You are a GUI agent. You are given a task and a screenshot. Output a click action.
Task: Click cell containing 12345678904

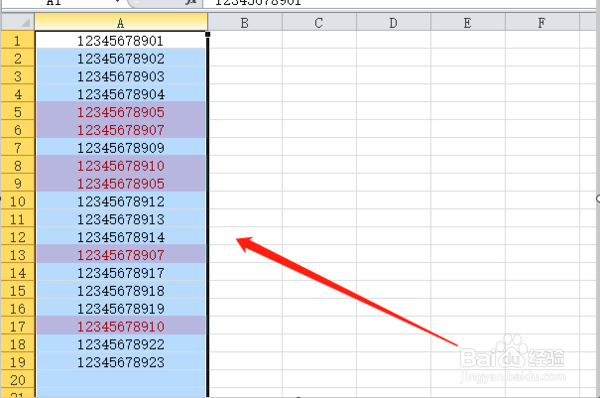[121, 94]
